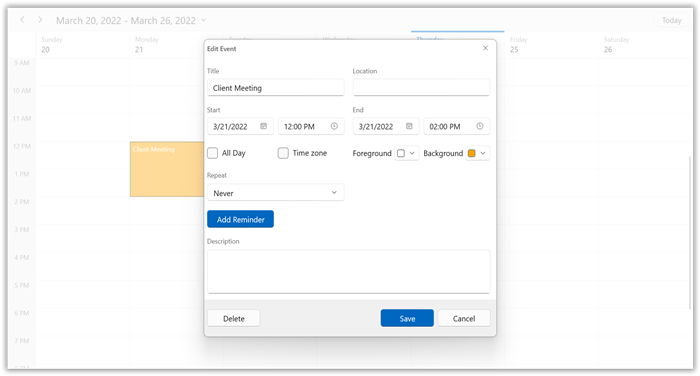
Task: Click the Location input field
Action: [x=421, y=88]
